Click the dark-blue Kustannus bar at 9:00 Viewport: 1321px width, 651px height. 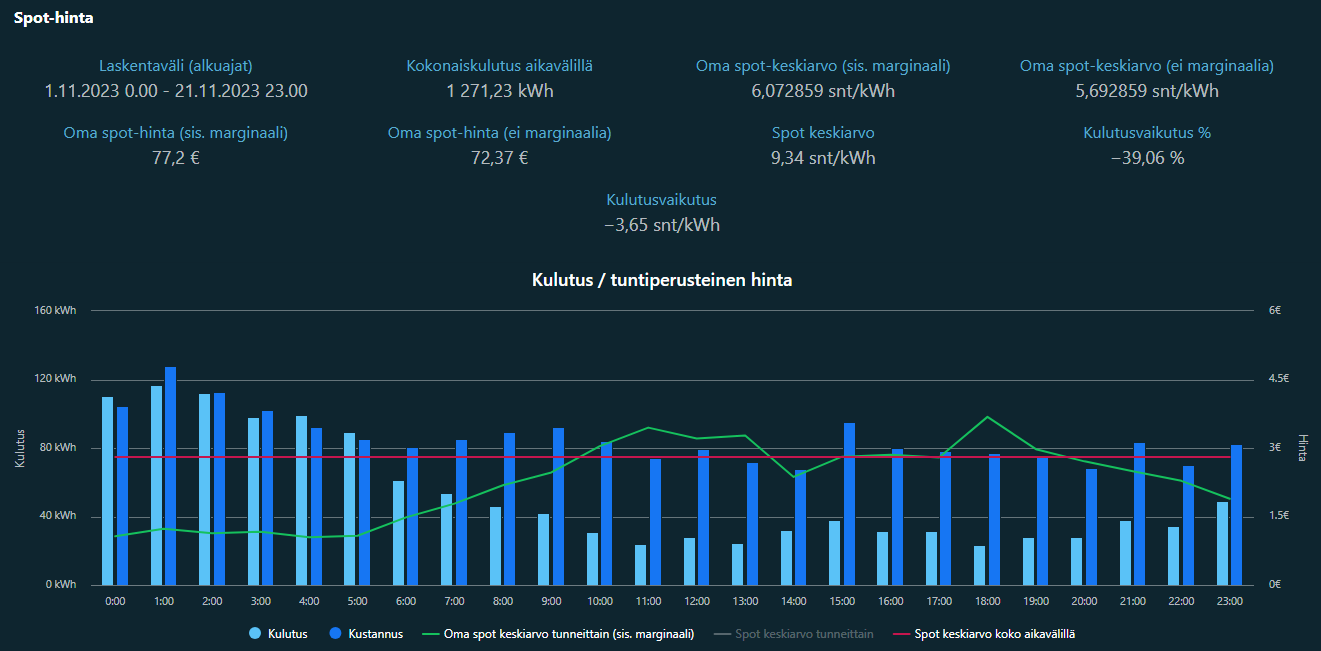point(558,506)
